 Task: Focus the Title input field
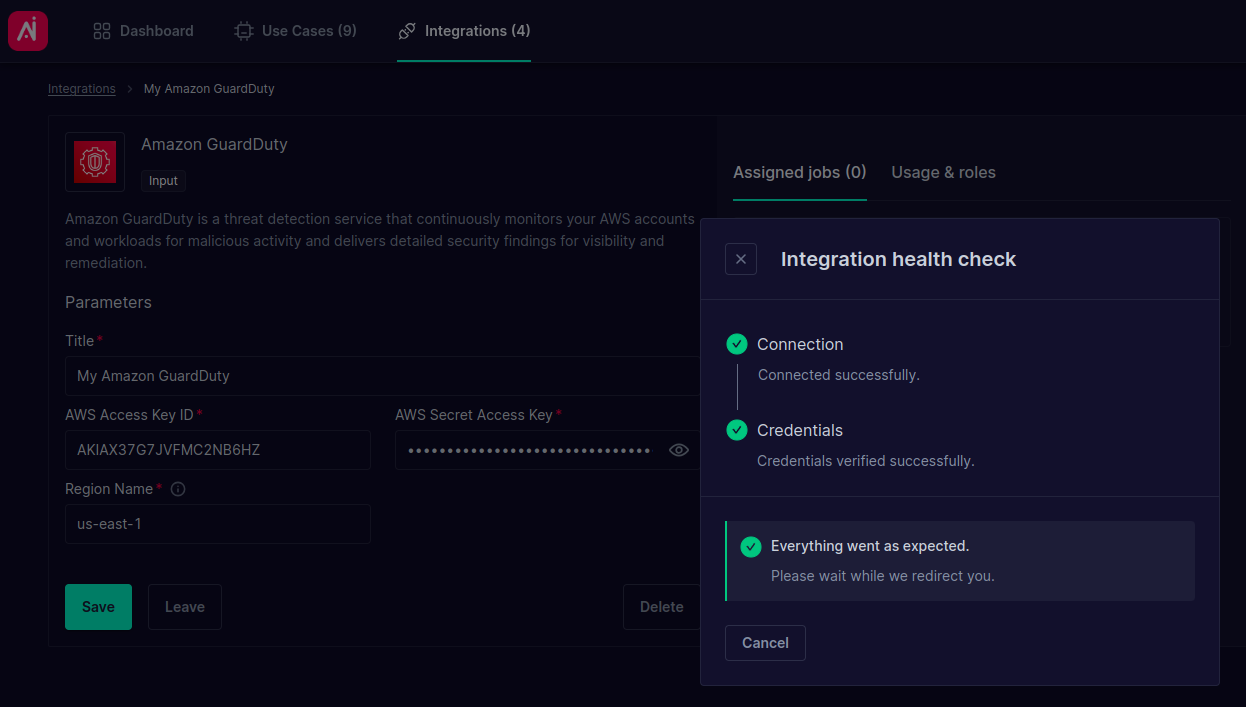tap(383, 376)
